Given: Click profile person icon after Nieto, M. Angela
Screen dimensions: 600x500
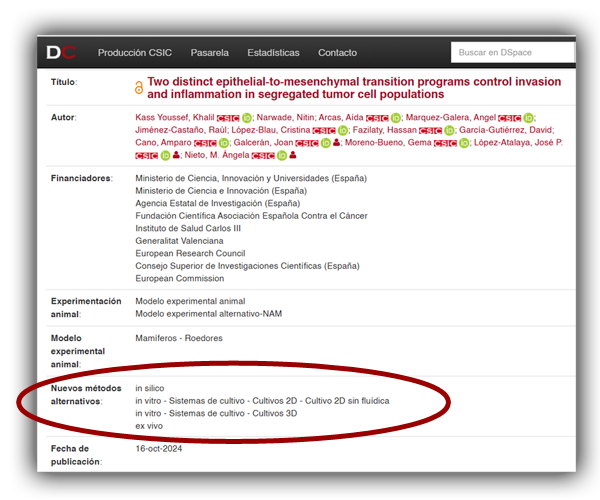Looking at the screenshot, I should [x=292, y=156].
